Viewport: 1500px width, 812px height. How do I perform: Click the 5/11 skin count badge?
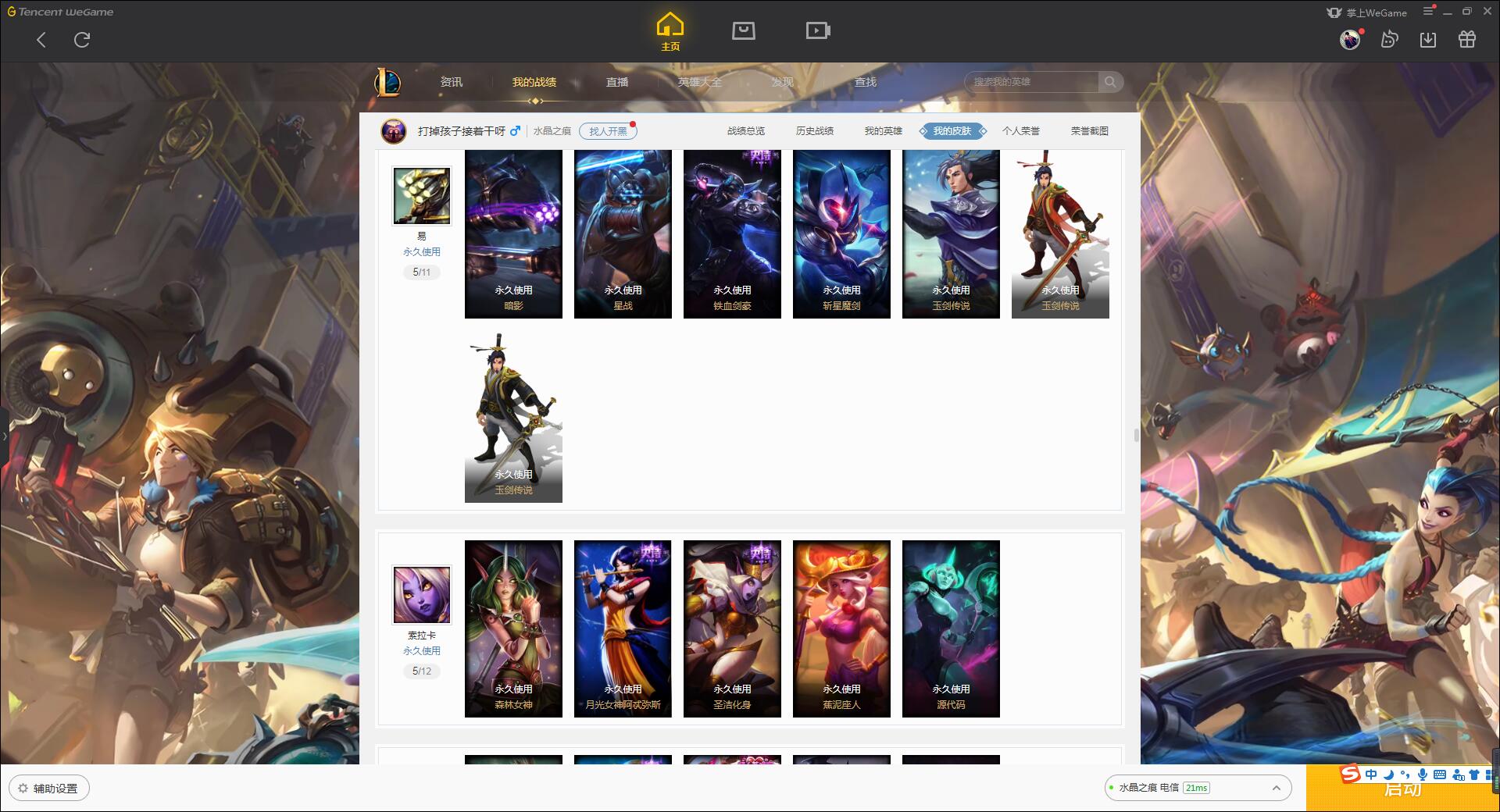coord(421,272)
